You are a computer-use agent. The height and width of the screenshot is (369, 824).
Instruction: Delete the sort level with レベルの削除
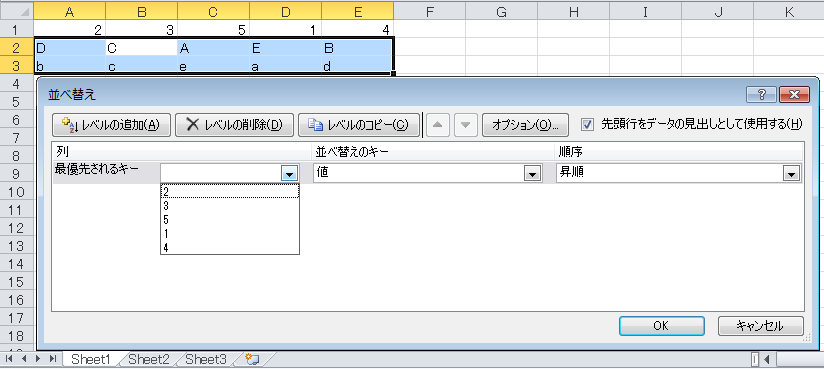click(x=234, y=125)
